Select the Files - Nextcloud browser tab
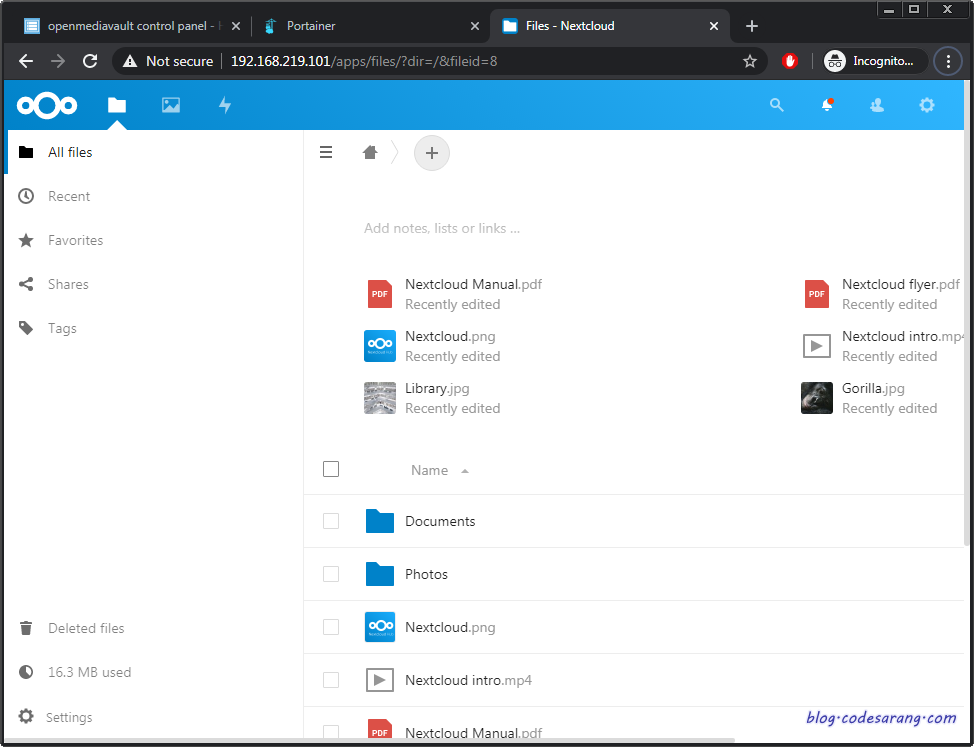 610,26
